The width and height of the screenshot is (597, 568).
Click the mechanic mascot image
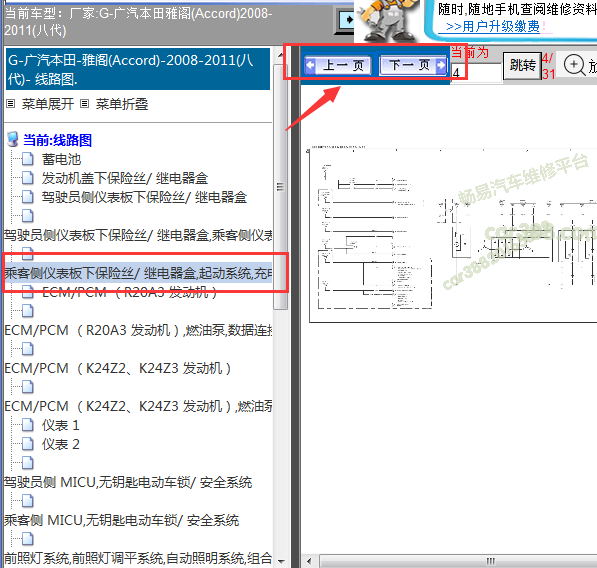coord(388,20)
